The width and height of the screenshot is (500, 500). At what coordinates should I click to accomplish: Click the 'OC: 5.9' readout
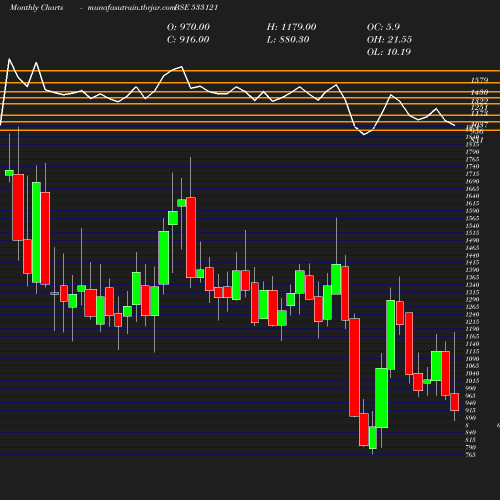383,27
